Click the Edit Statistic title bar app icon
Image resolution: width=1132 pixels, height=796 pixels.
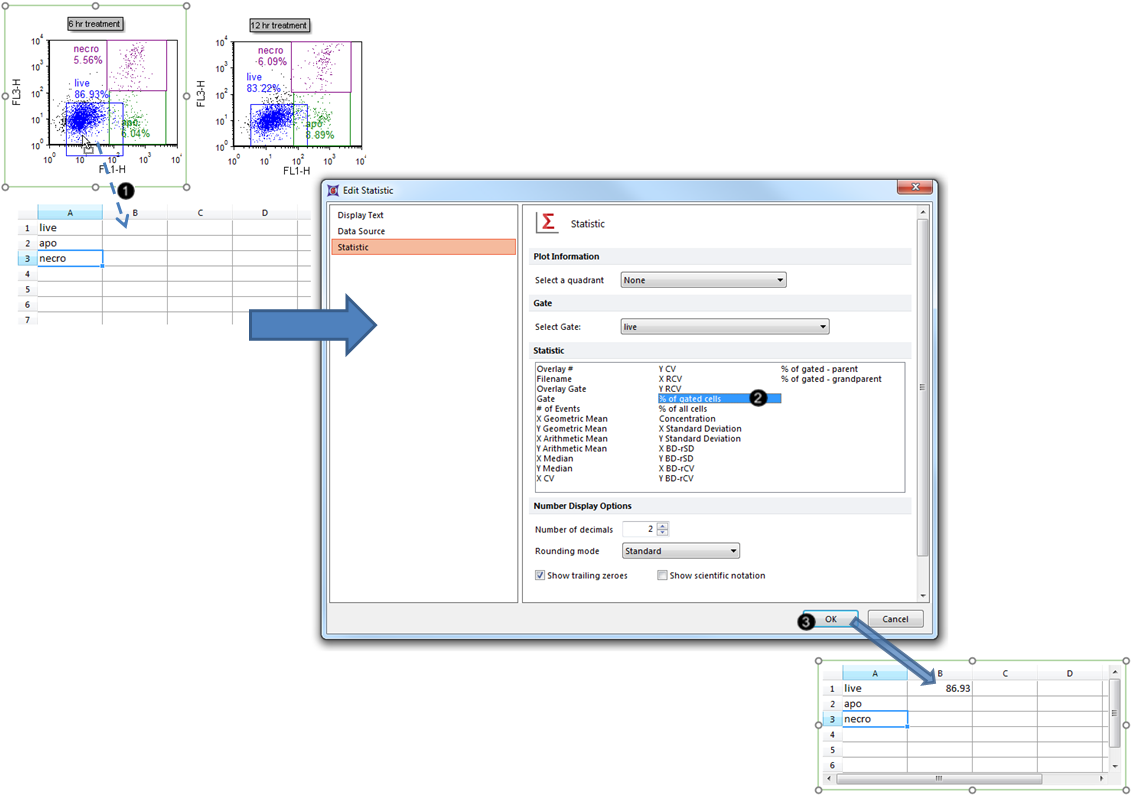tap(334, 190)
